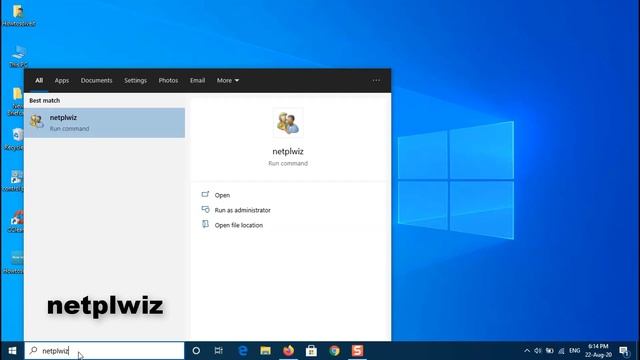The width and height of the screenshot is (640, 360).
Task: Expand the More search filter dropdown
Action: [228, 80]
